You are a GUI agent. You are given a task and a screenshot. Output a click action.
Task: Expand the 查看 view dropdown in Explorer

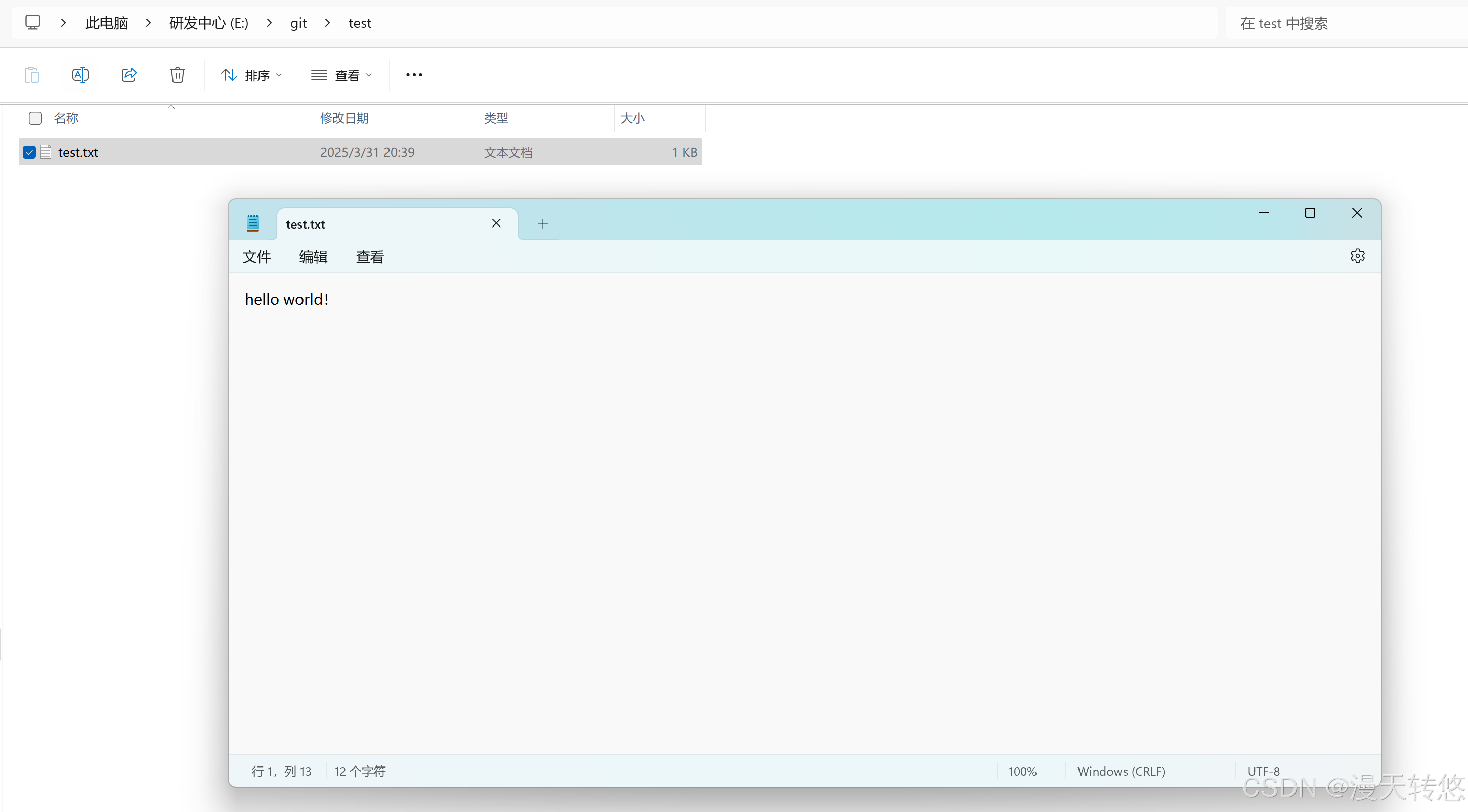coord(341,75)
